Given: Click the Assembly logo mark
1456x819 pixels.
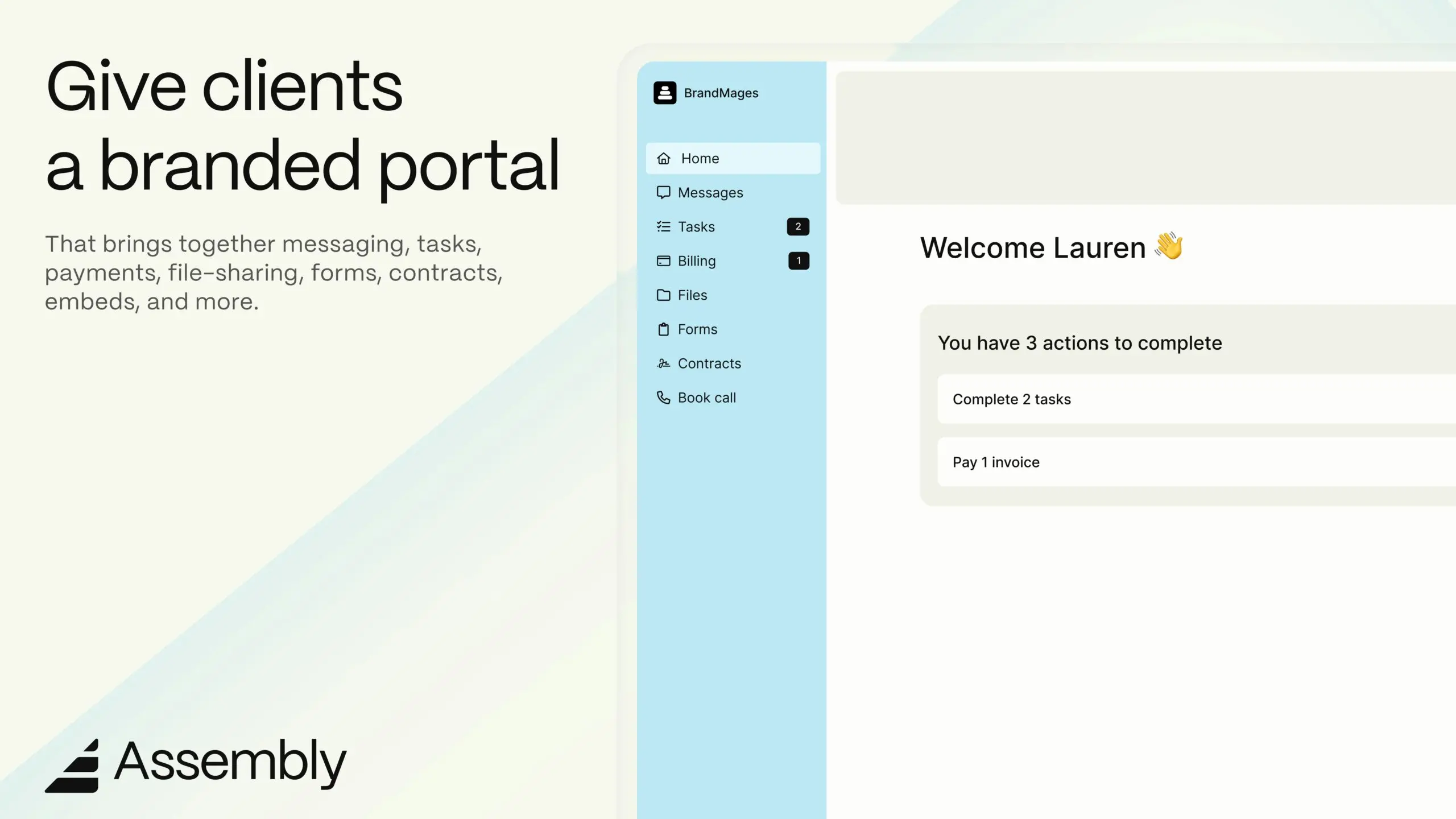Looking at the screenshot, I should [x=73, y=766].
